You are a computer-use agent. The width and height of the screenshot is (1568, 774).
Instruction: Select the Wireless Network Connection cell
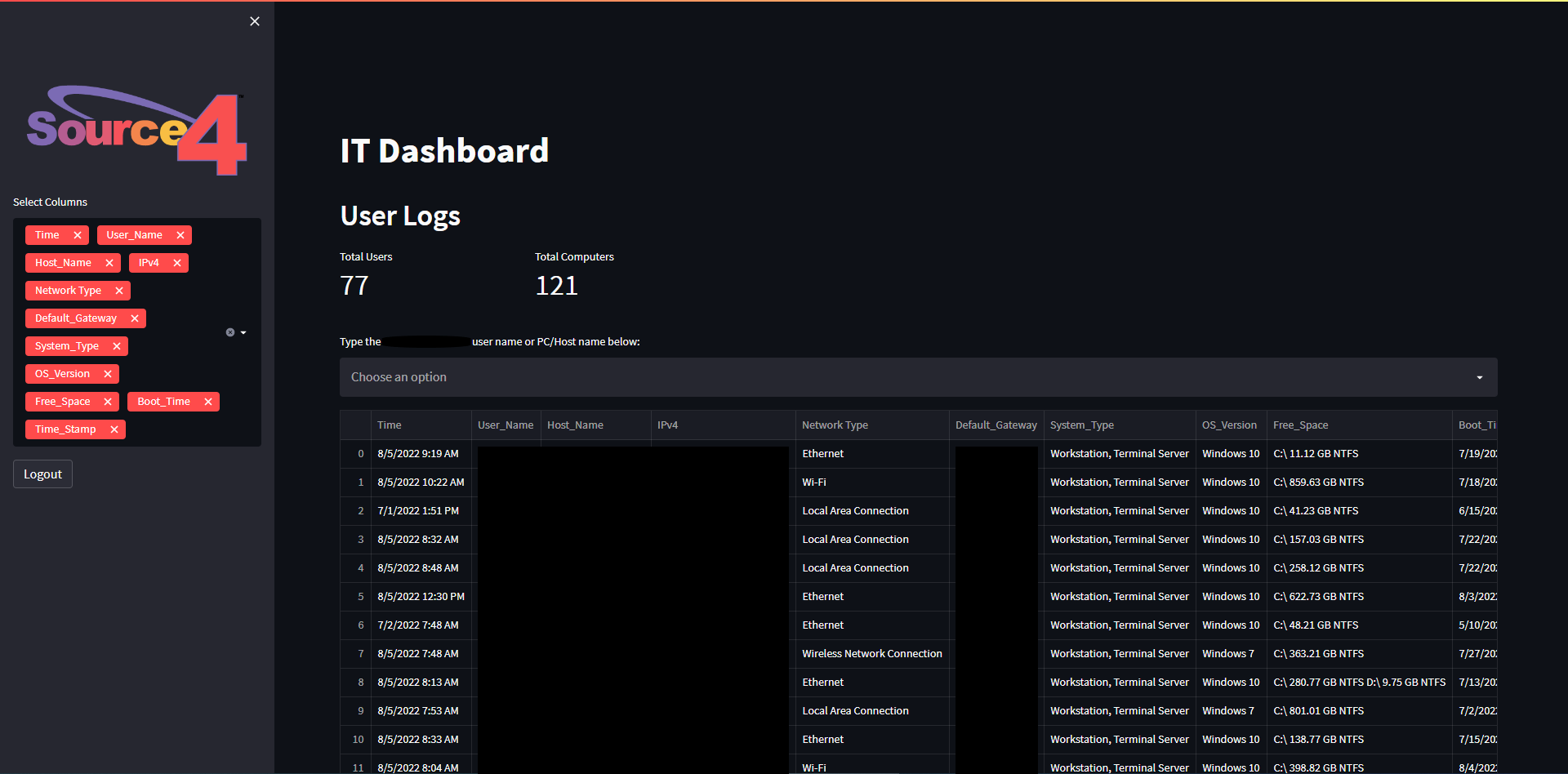pos(872,654)
